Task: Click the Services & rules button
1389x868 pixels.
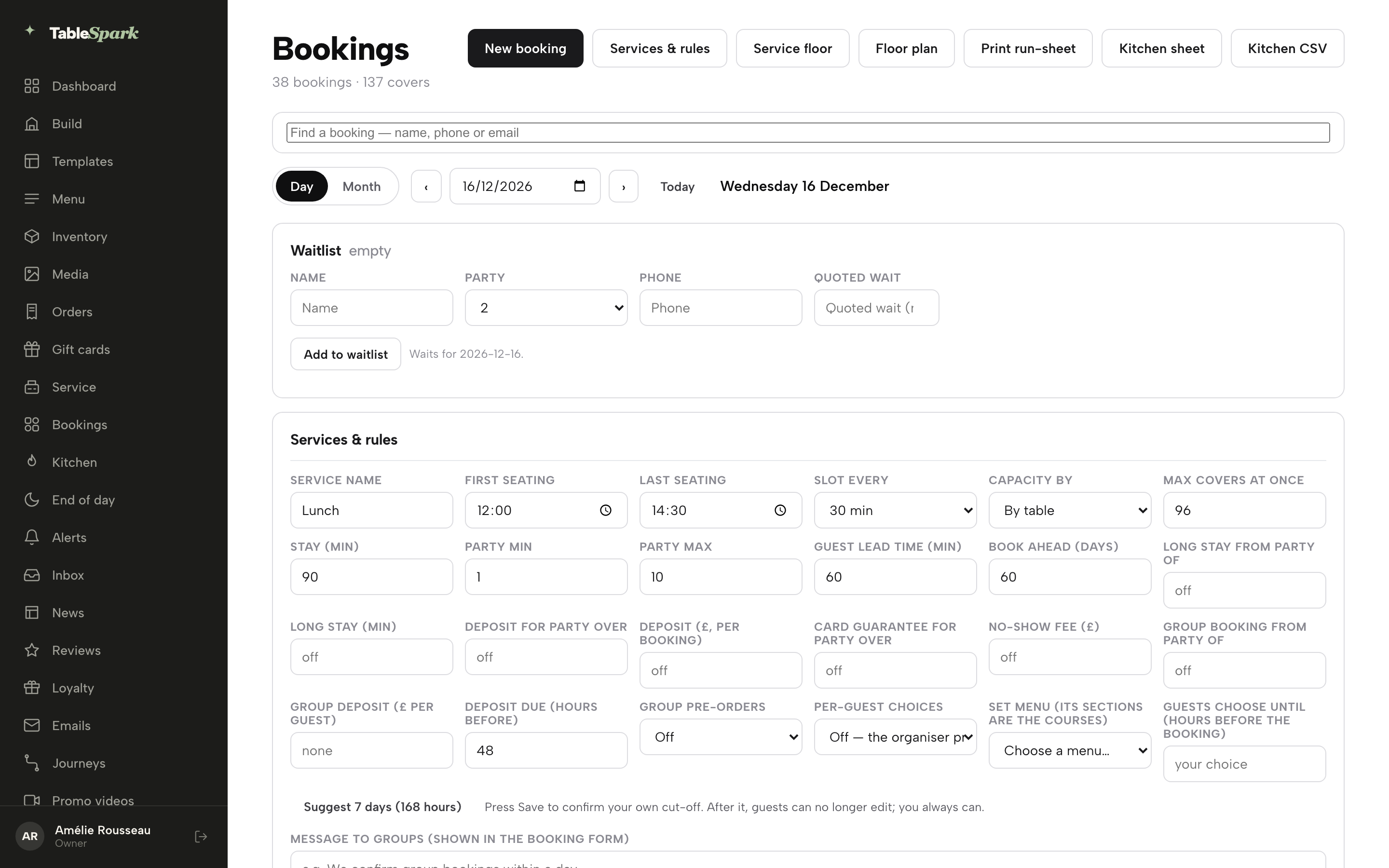Action: coord(659,48)
